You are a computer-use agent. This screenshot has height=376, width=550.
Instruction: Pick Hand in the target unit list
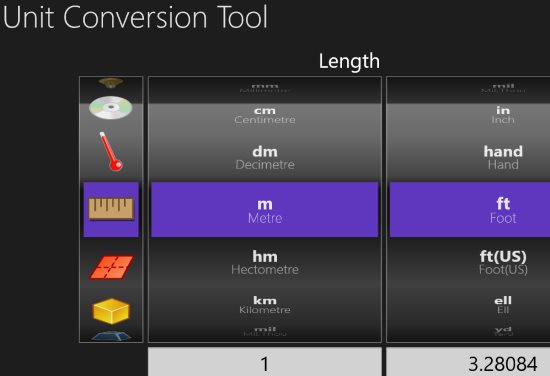(503, 157)
